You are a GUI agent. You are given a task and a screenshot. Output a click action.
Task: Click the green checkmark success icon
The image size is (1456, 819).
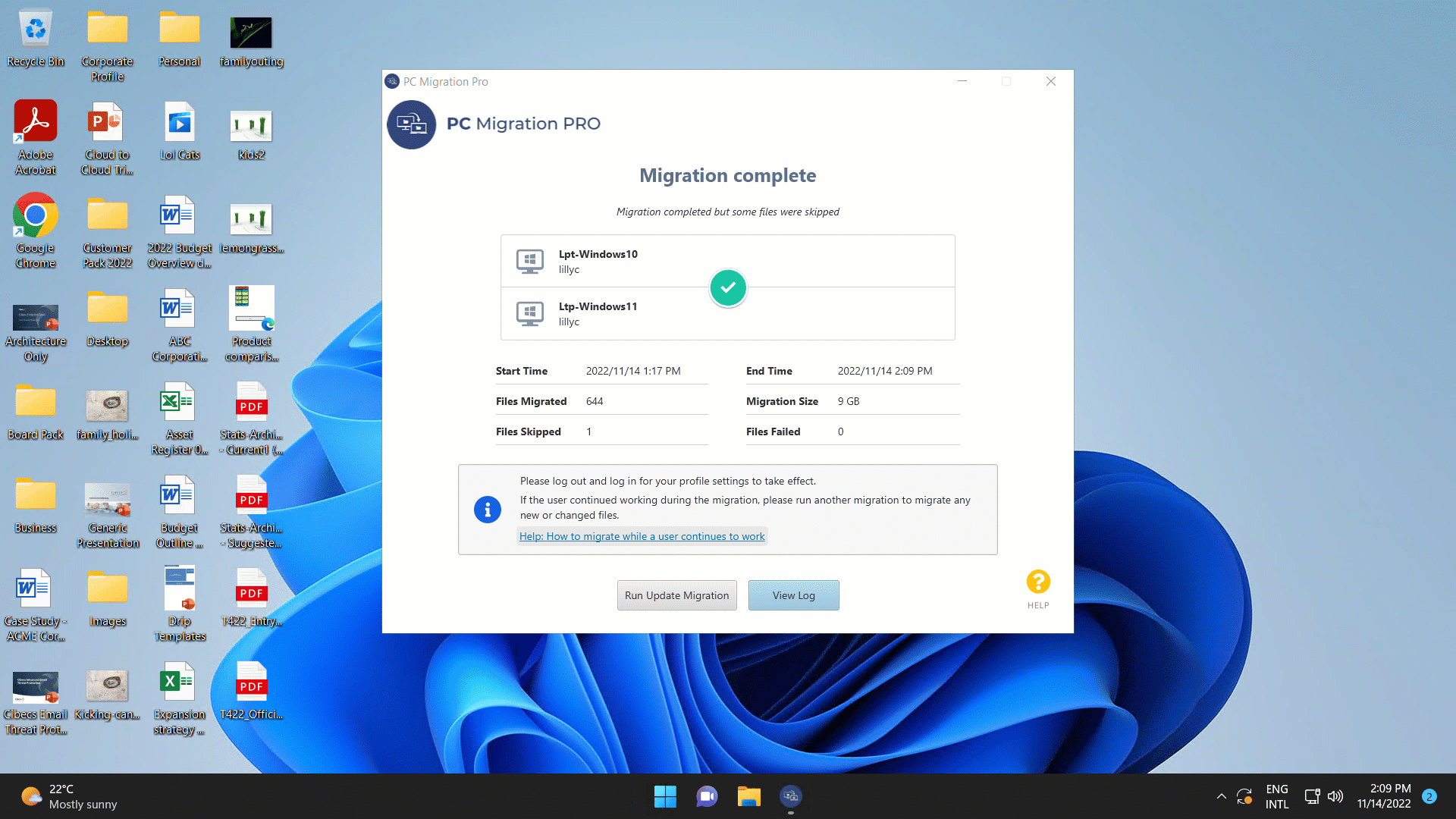pos(728,288)
